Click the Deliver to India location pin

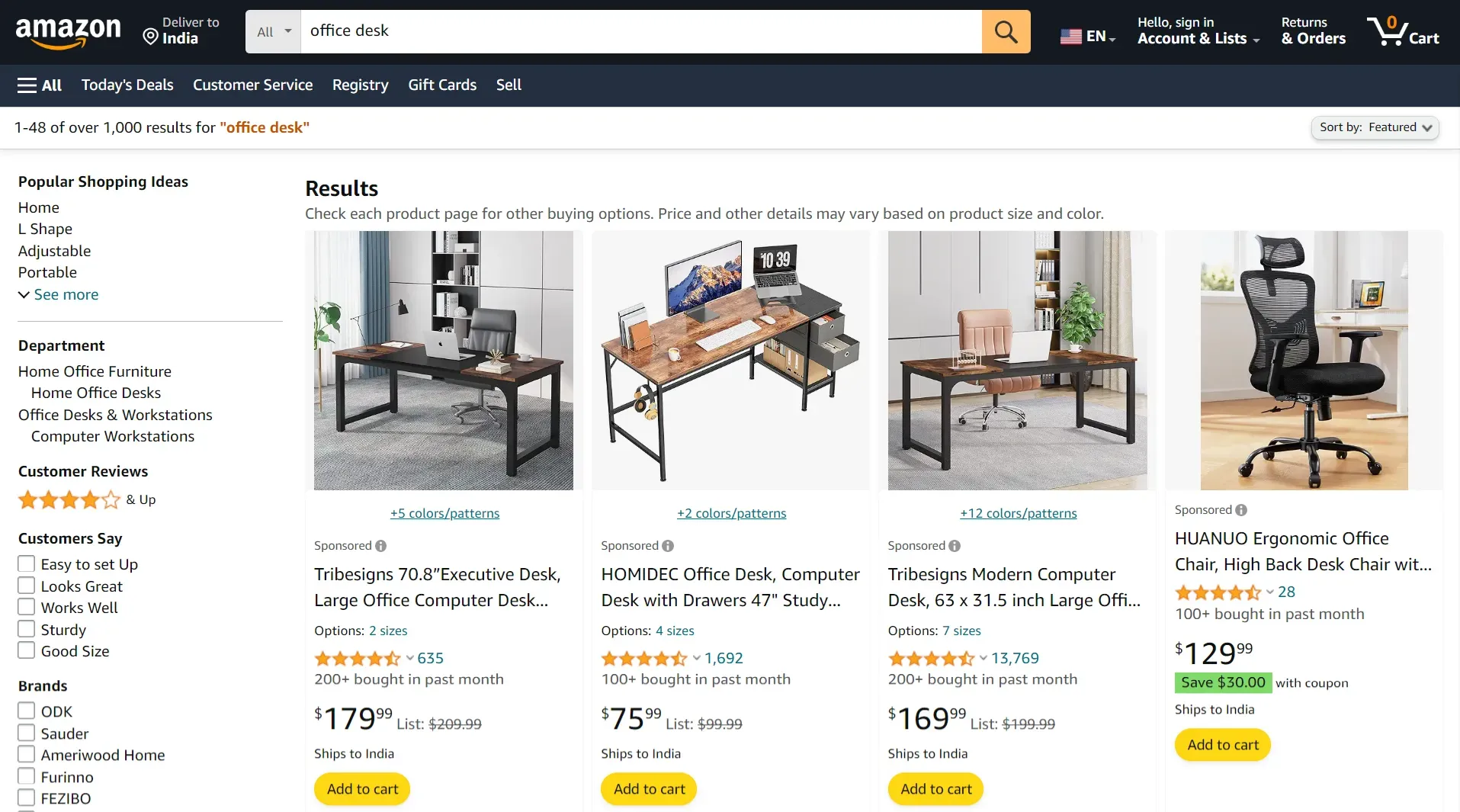[151, 37]
